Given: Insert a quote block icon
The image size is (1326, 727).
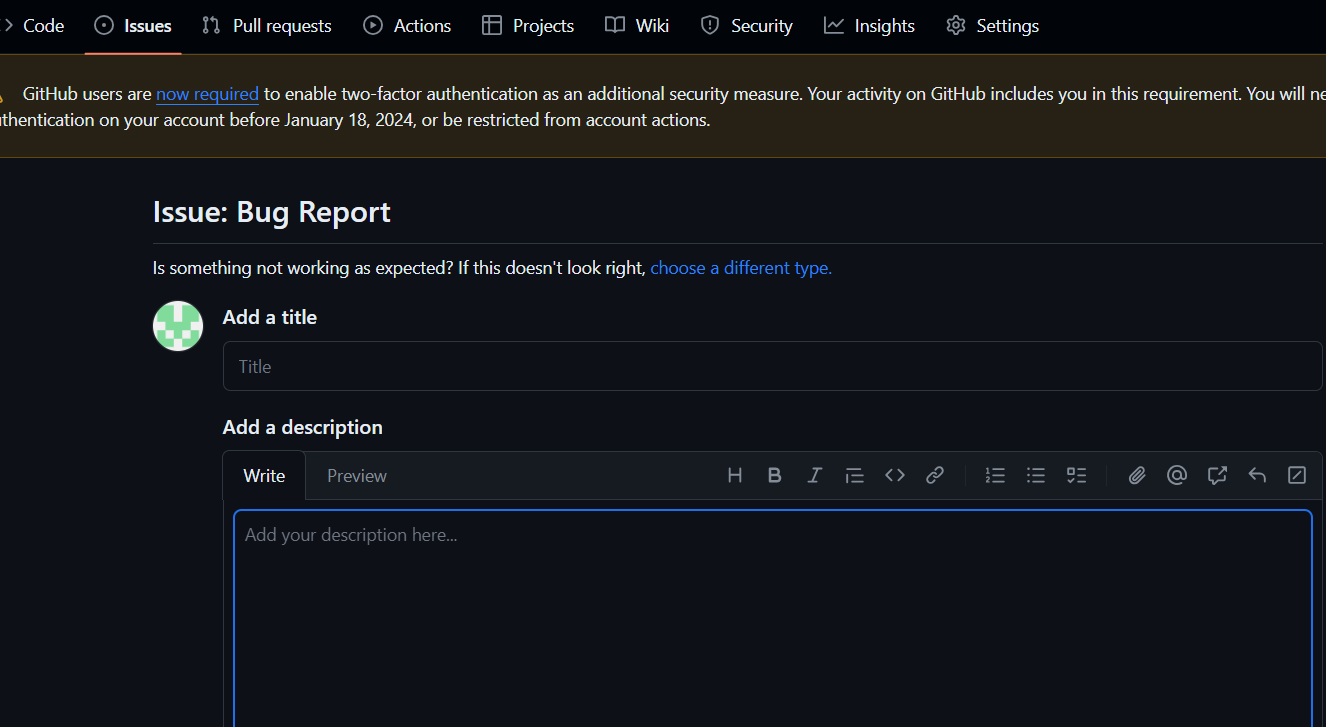Looking at the screenshot, I should point(855,476).
